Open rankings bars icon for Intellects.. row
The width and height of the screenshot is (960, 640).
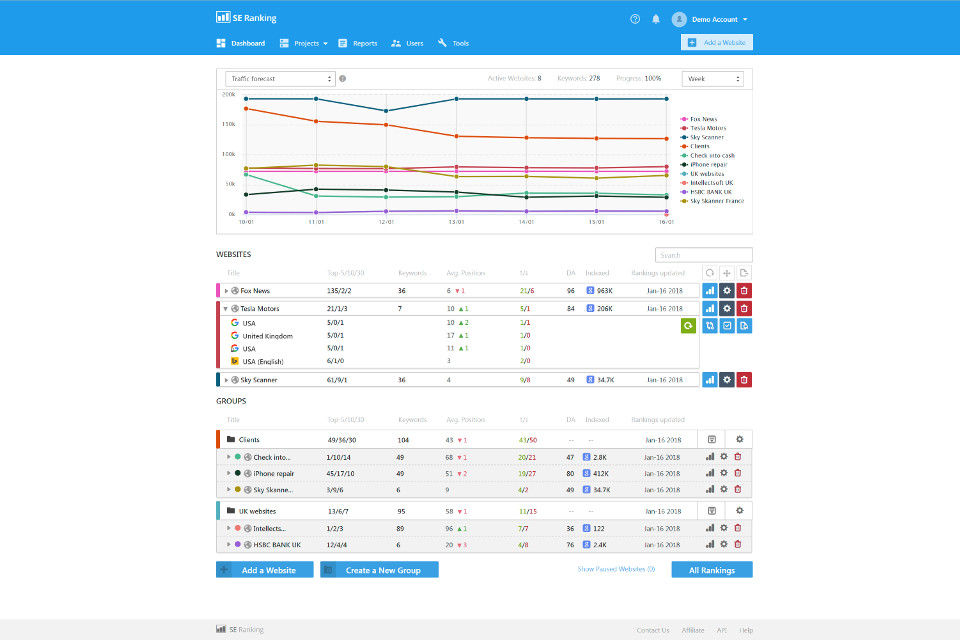[x=710, y=528]
